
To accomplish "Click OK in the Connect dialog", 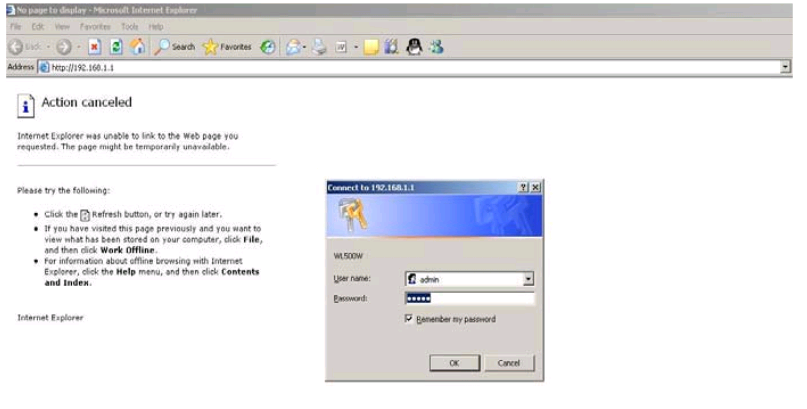I will [453, 363].
